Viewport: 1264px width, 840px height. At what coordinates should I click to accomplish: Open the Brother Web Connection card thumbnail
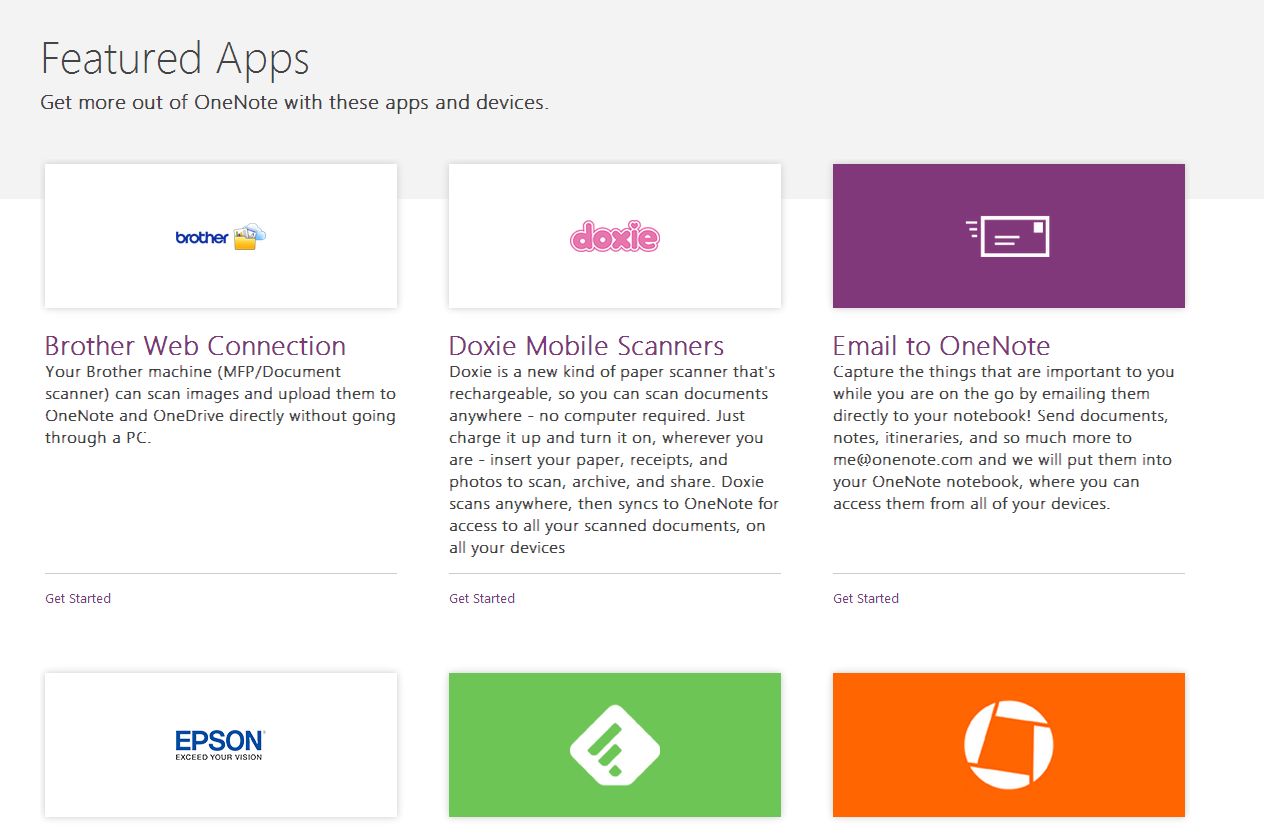(221, 236)
